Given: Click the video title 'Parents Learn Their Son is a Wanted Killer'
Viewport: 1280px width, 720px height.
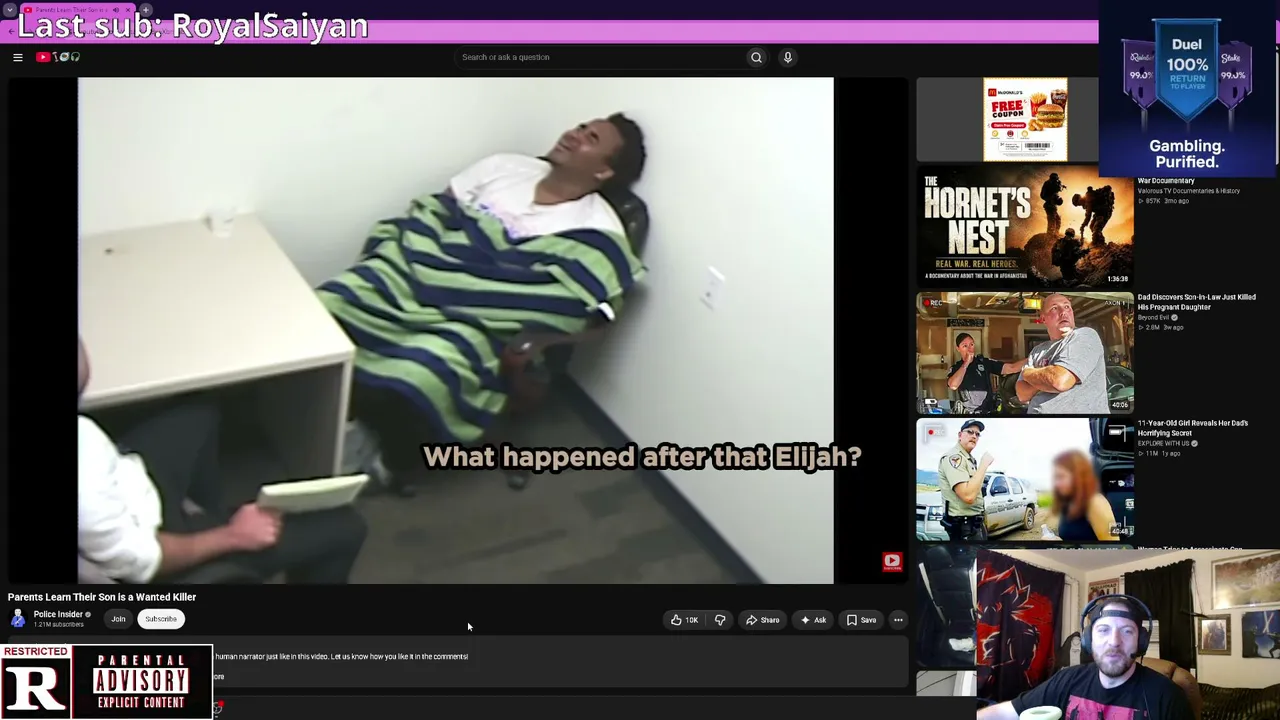Looking at the screenshot, I should click(x=102, y=597).
